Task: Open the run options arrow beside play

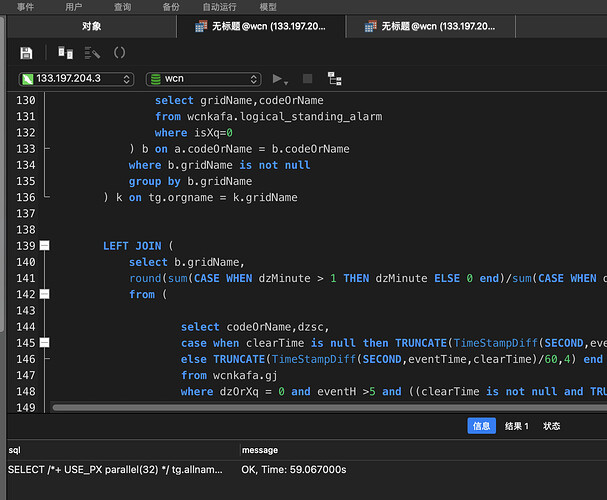Action: (x=286, y=83)
